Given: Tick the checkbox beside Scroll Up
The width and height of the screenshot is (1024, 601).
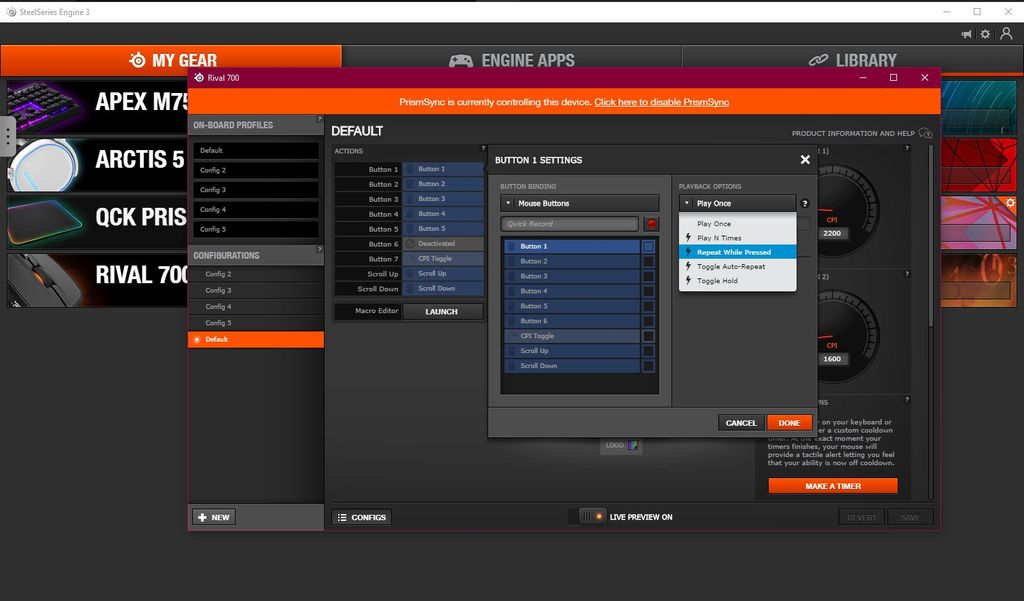Looking at the screenshot, I should [649, 350].
